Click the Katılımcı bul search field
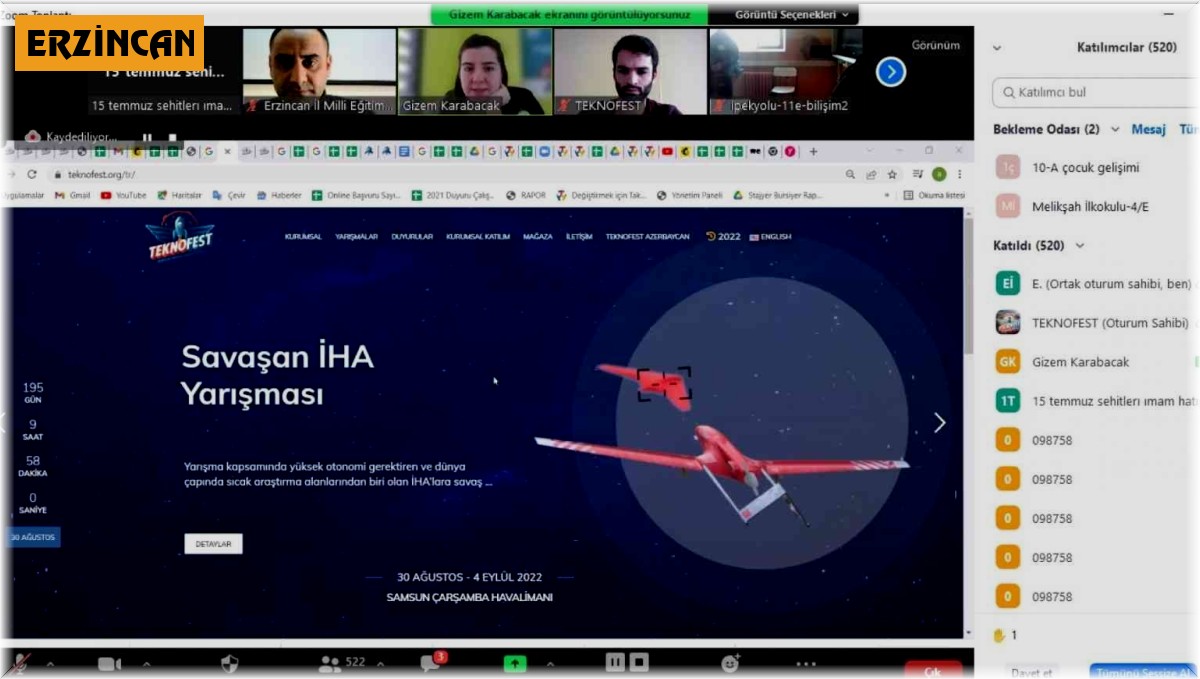Image resolution: width=1200 pixels, height=679 pixels. 1096,92
